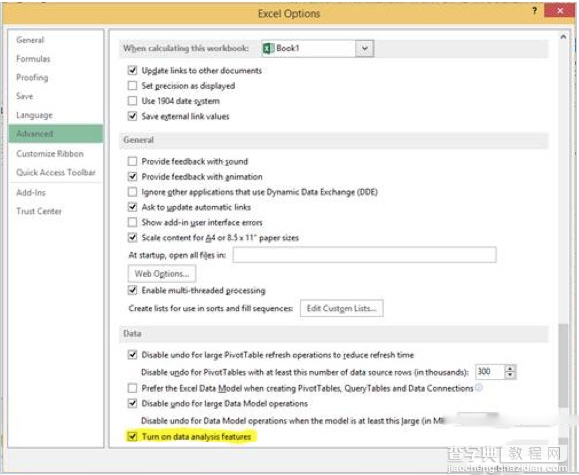This screenshot has width=579, height=475.
Task: Check Ignore other applications that use DDE
Action: (x=132, y=192)
